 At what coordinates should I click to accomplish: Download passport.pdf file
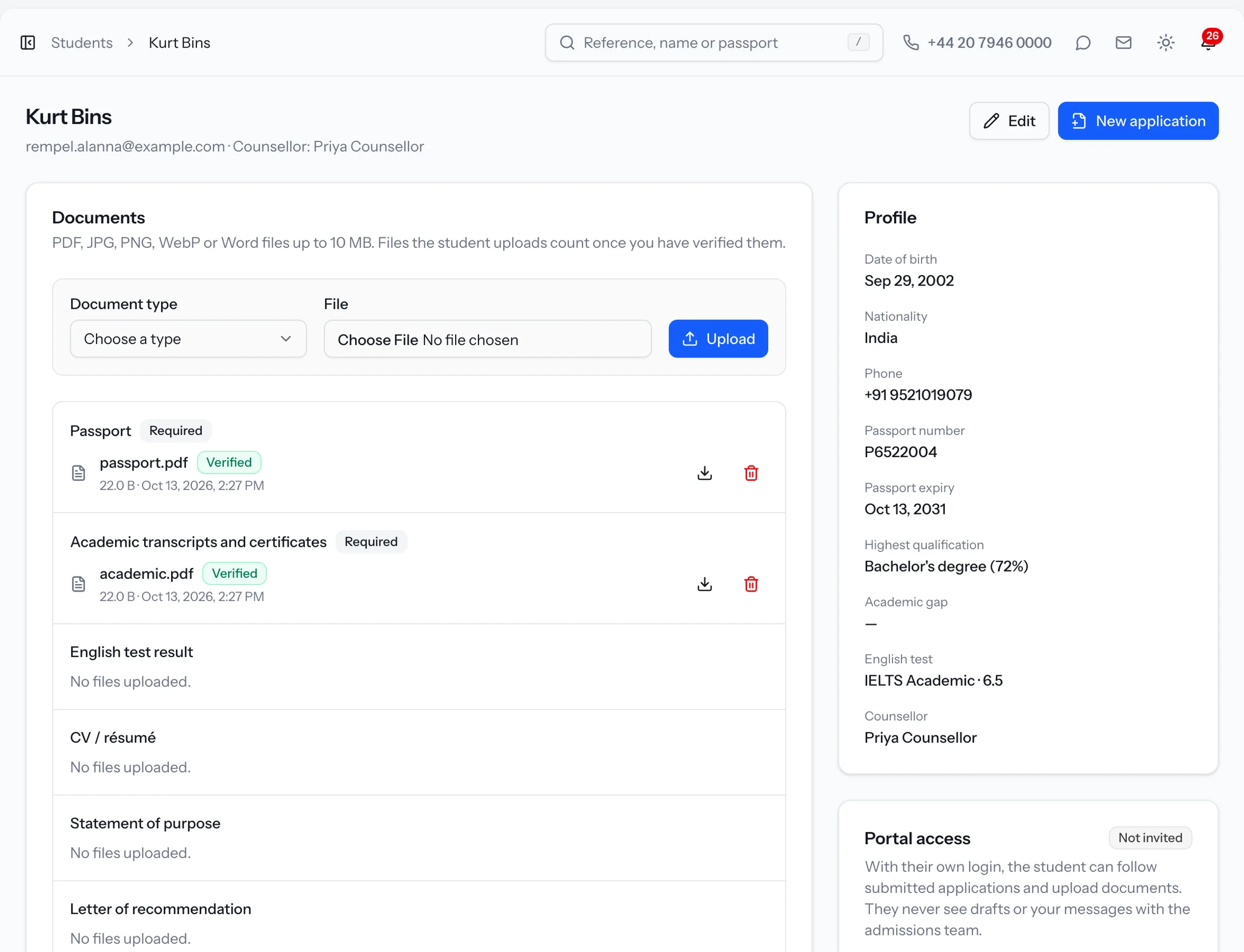click(x=704, y=473)
